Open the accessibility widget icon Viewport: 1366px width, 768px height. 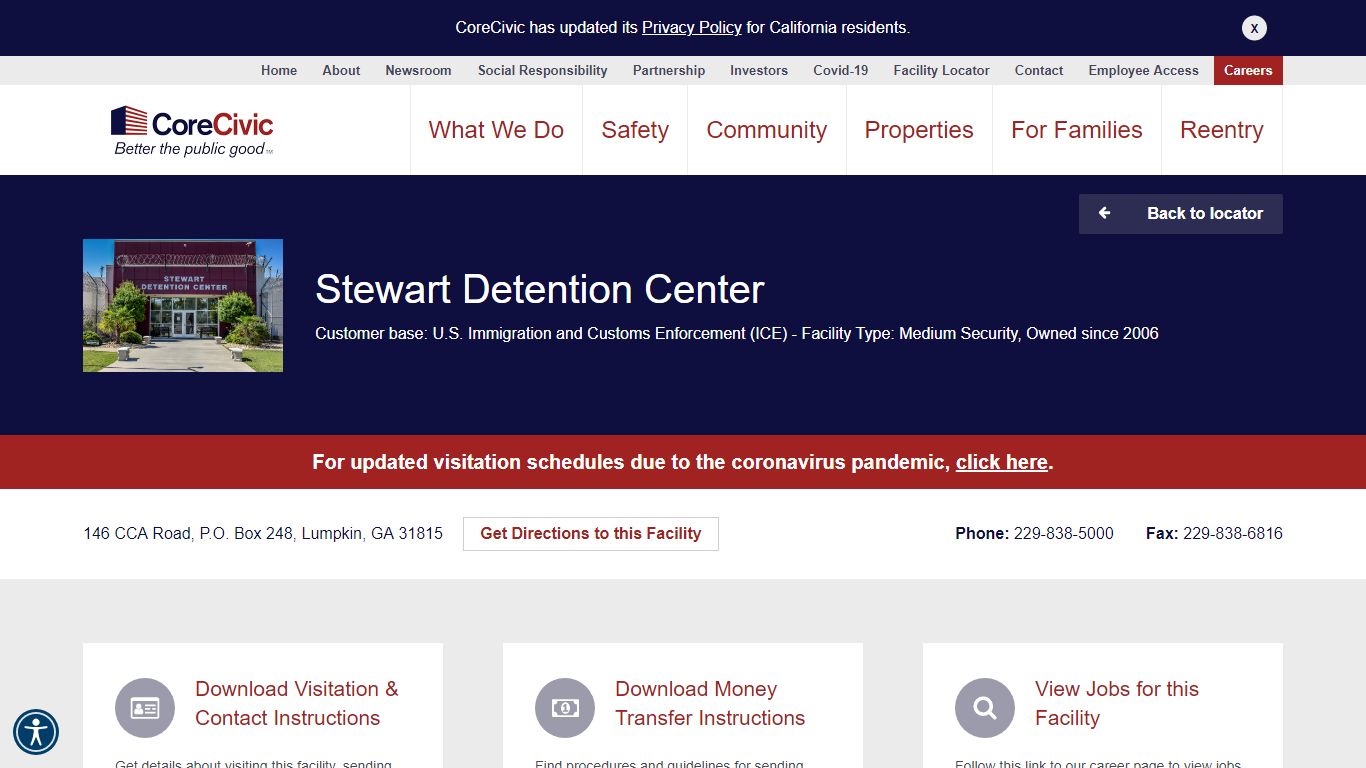point(36,732)
